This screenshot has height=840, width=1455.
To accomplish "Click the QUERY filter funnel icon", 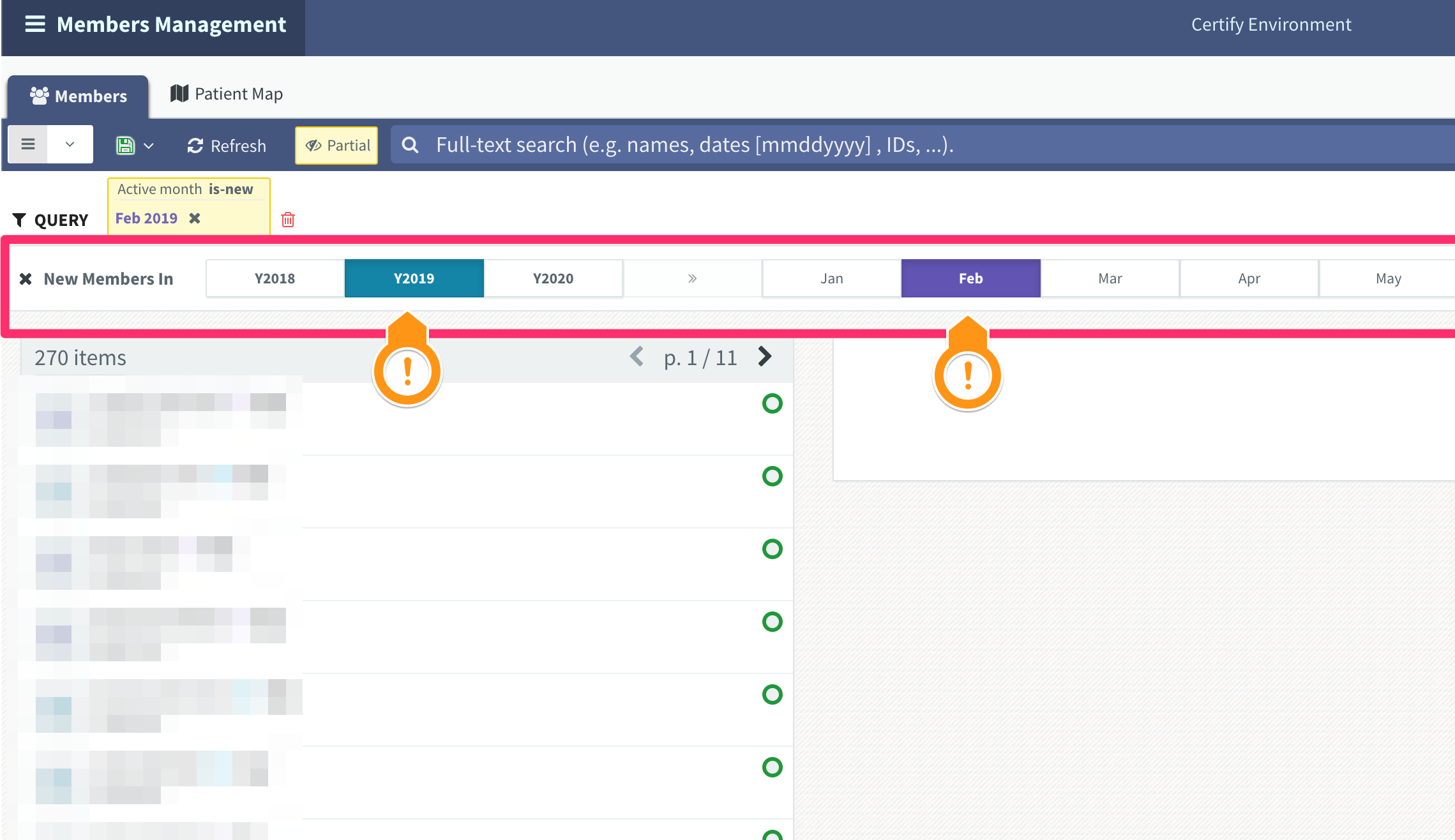I will point(19,220).
